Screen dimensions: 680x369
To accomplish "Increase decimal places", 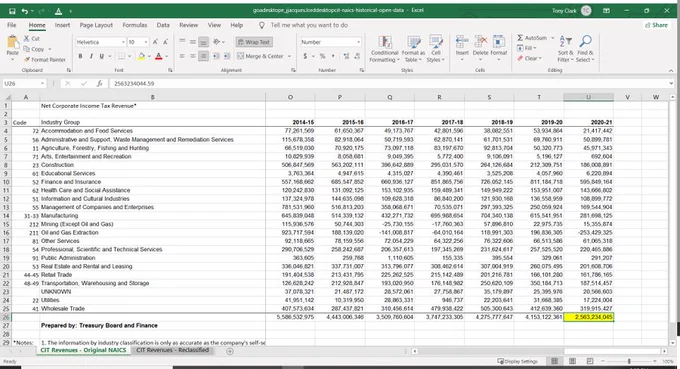I will click(346, 56).
